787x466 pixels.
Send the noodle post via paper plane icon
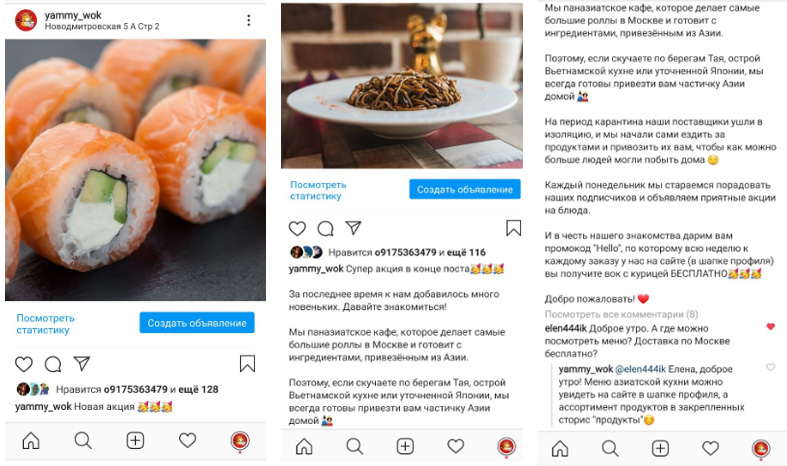(354, 228)
